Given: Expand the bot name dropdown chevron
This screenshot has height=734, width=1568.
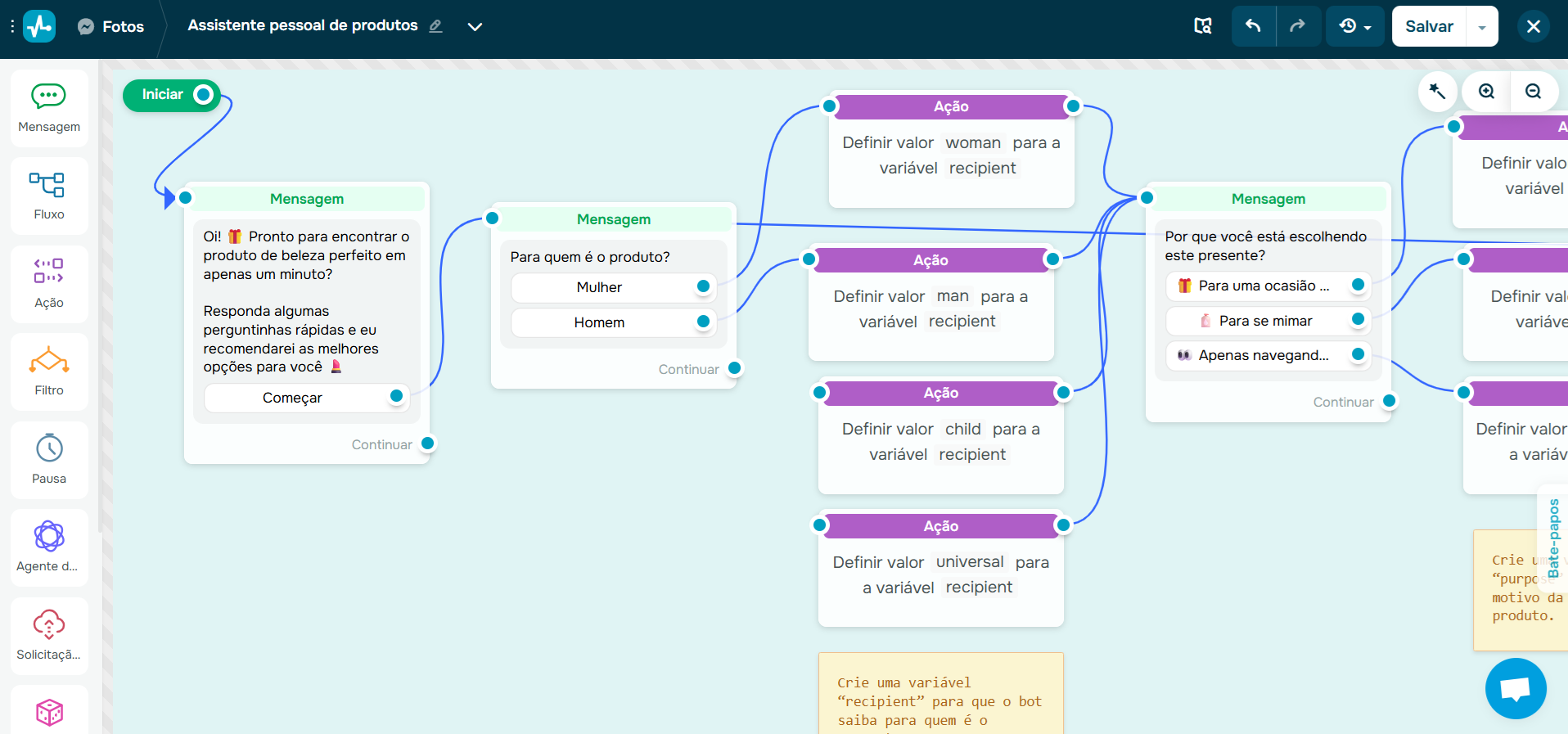Looking at the screenshot, I should [475, 27].
